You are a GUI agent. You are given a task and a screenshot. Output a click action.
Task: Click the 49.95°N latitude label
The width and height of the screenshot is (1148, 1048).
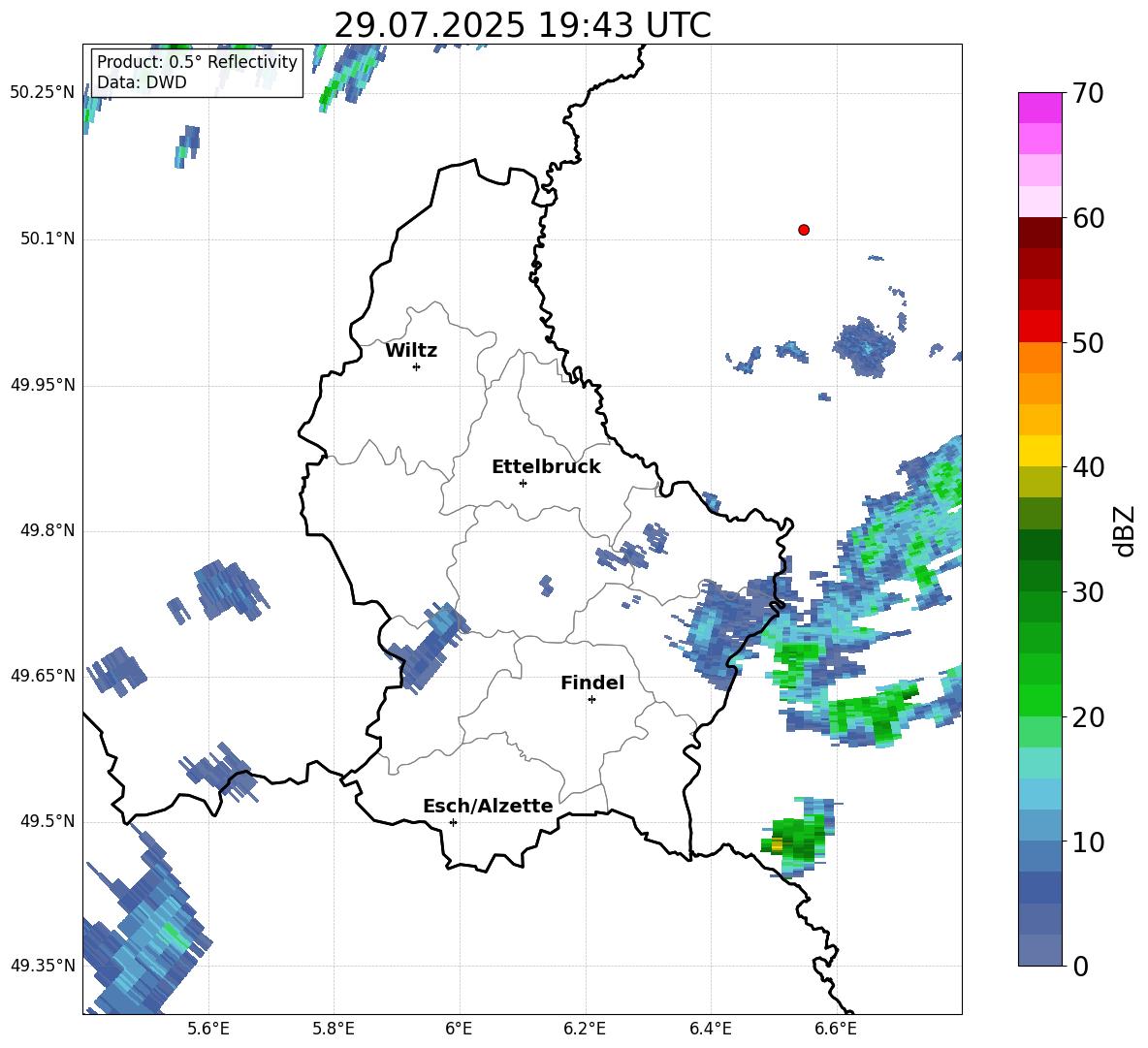click(42, 384)
